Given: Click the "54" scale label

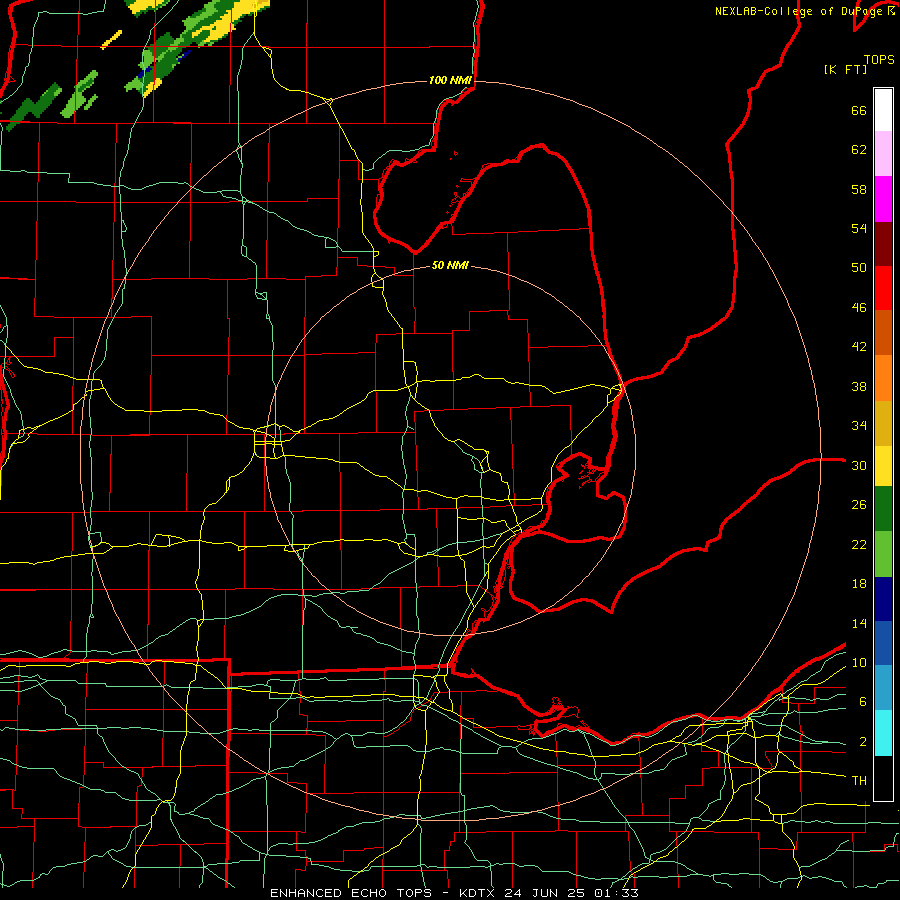Looking at the screenshot, I should [x=859, y=228].
